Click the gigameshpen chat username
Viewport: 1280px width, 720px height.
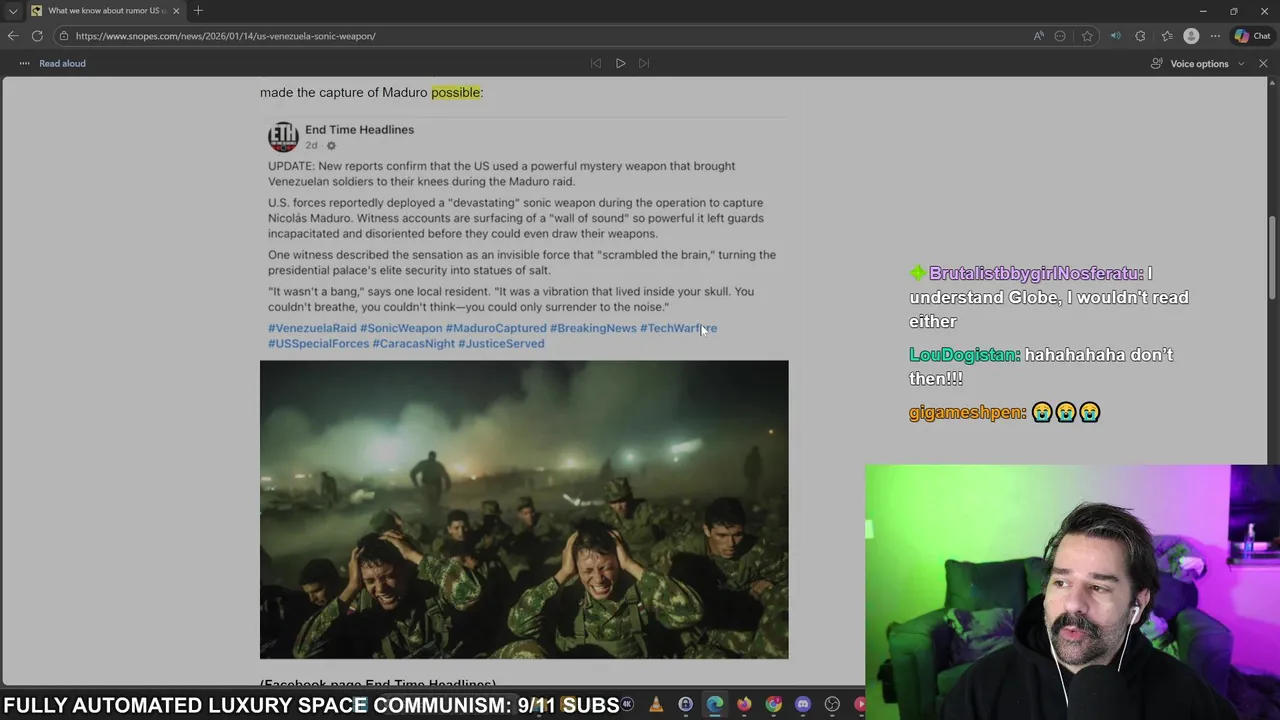point(967,412)
